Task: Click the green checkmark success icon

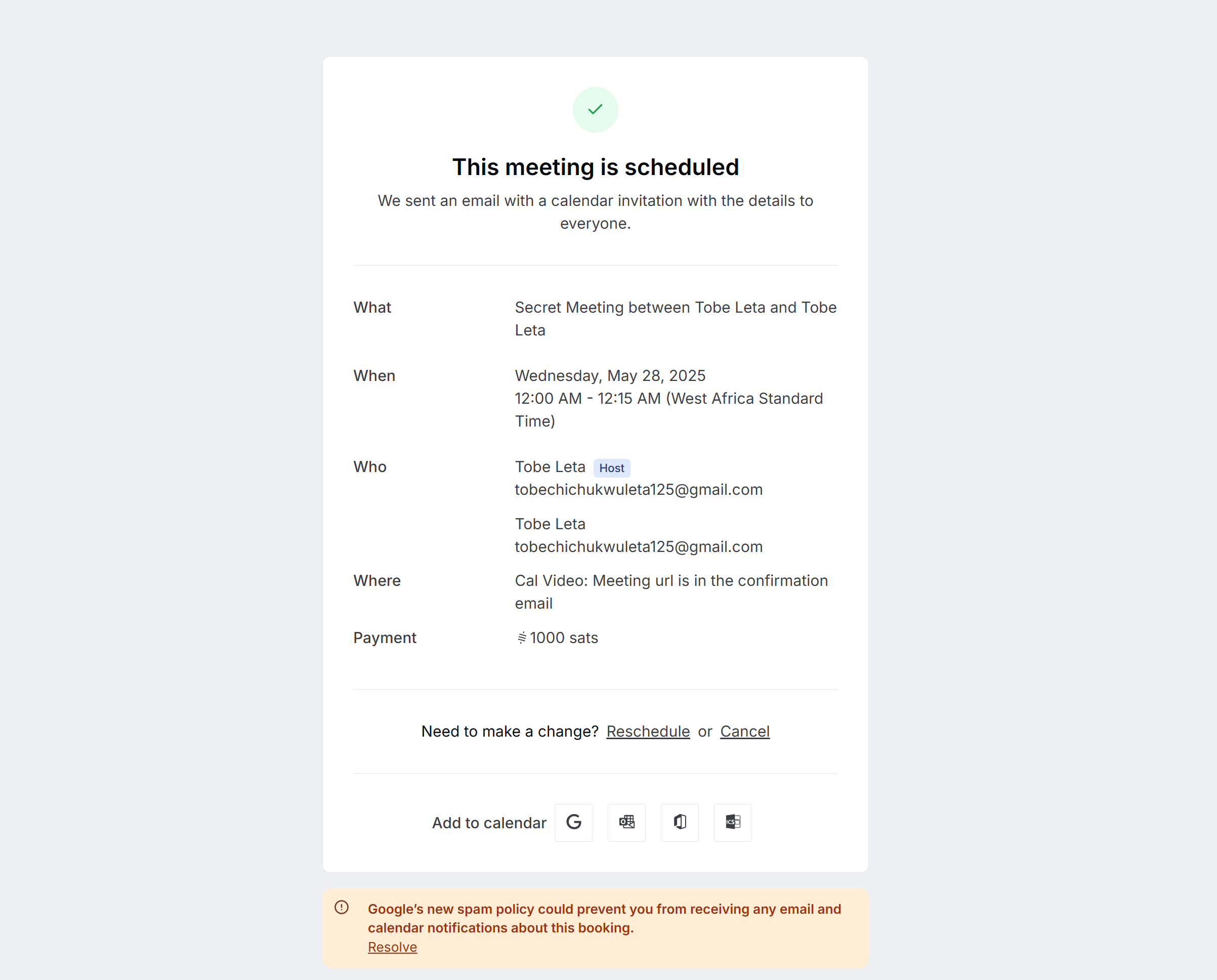Action: (x=595, y=109)
